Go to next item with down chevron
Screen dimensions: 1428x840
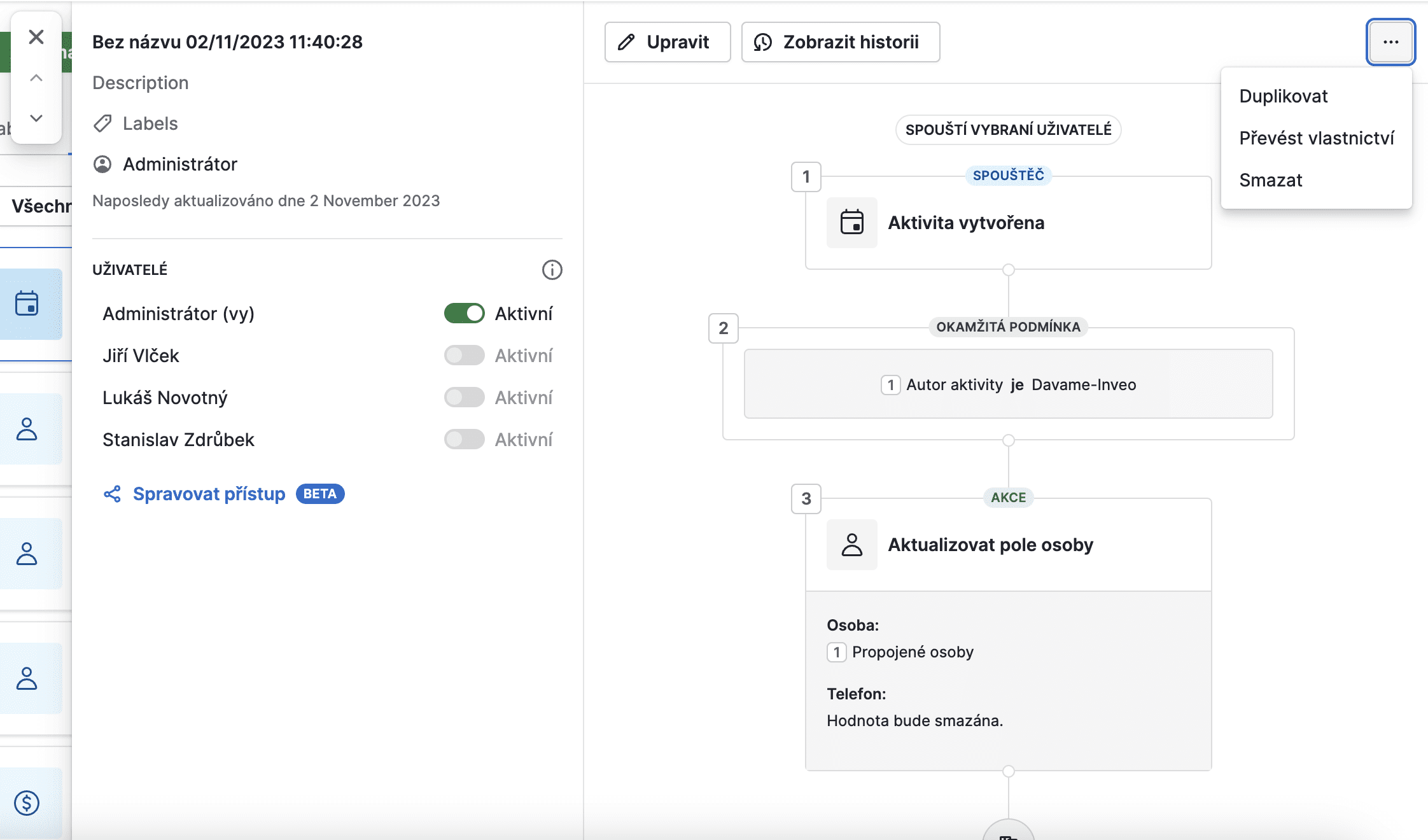36,118
